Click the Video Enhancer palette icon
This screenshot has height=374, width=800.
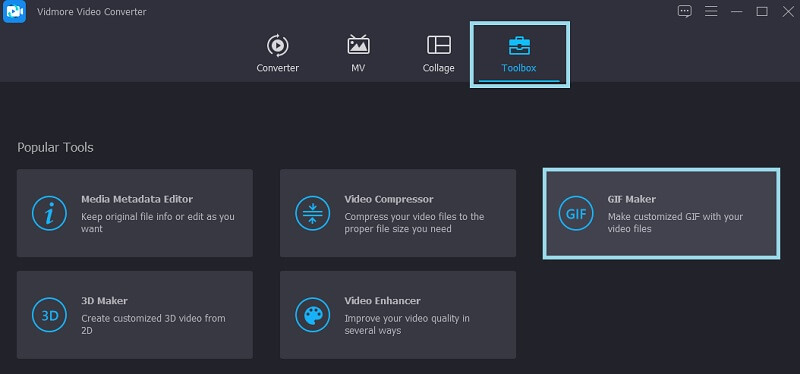click(x=313, y=315)
